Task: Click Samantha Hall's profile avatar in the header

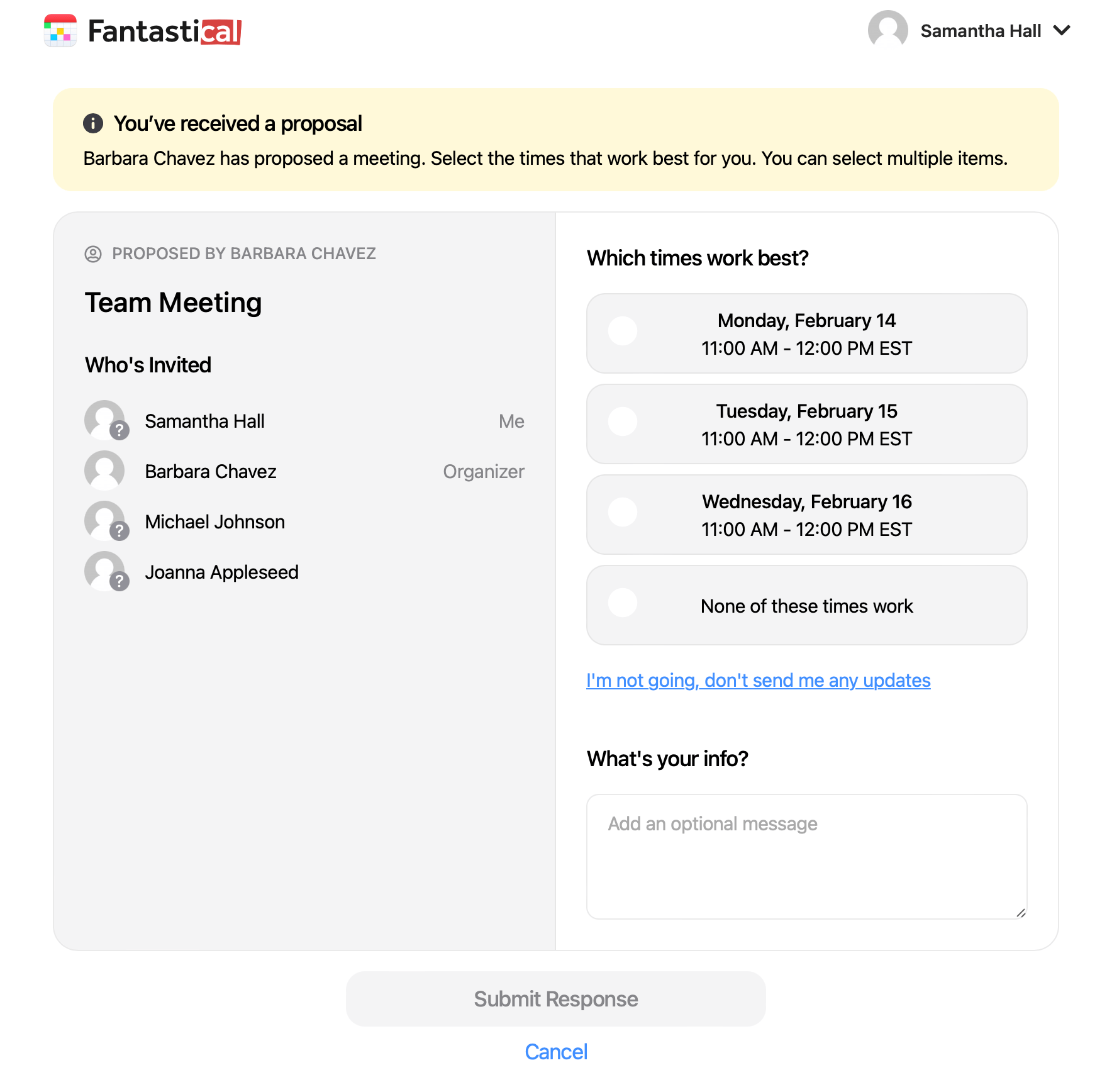Action: pyautogui.click(x=887, y=30)
